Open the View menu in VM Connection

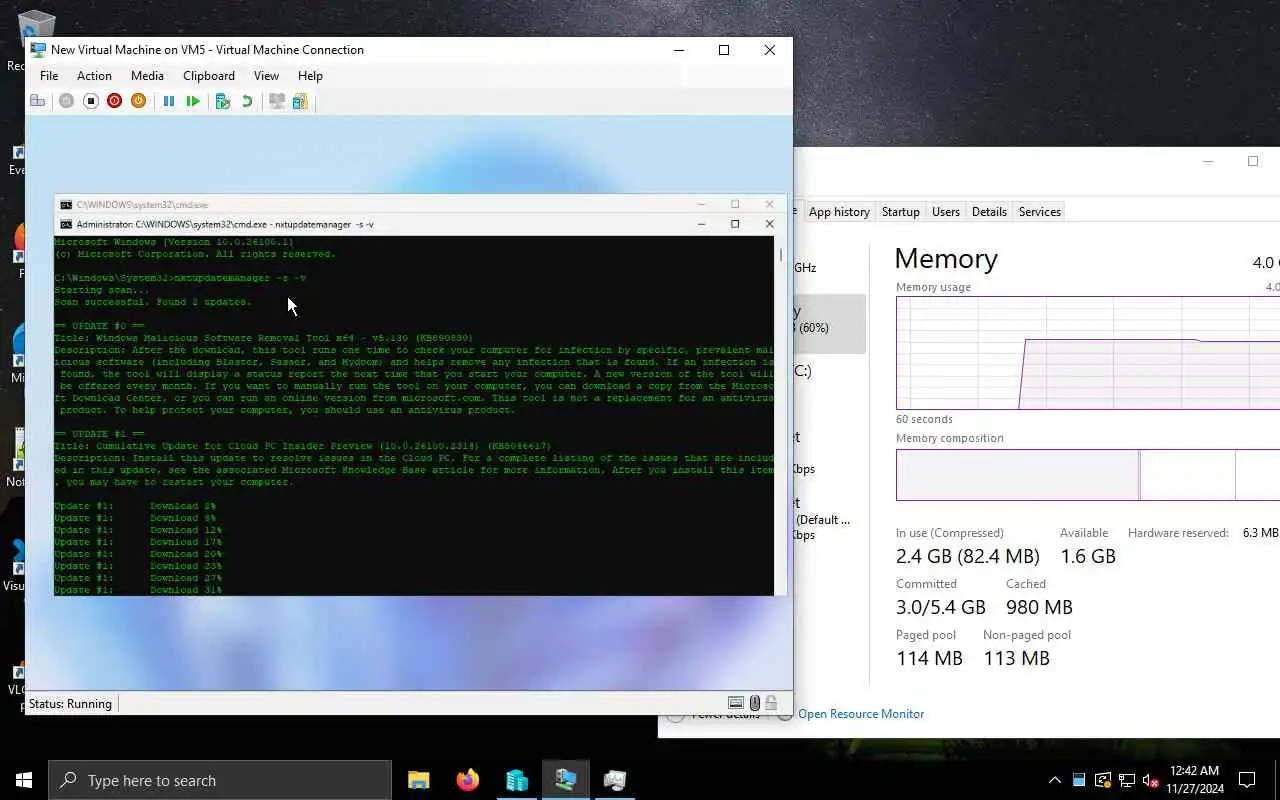(266, 76)
